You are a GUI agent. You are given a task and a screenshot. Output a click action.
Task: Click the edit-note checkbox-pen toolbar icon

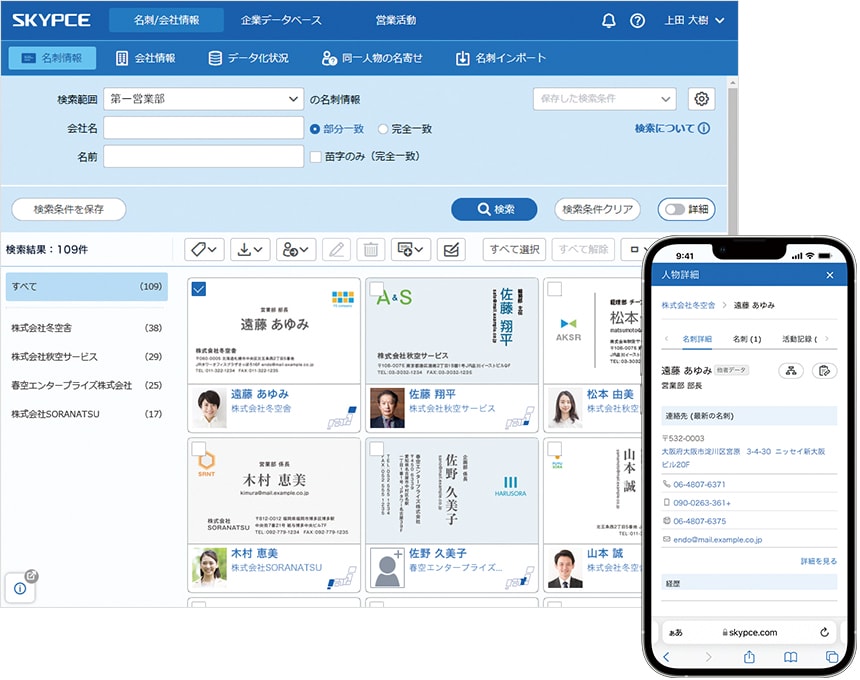(x=451, y=250)
